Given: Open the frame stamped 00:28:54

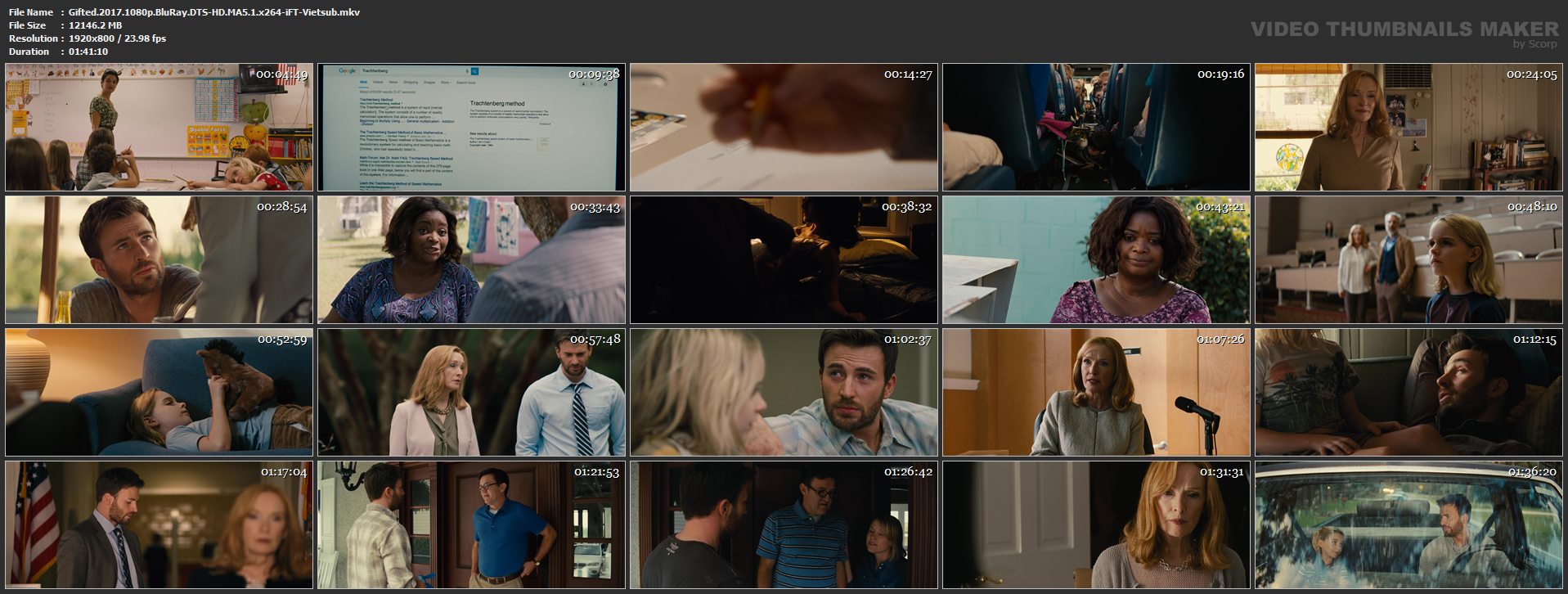Looking at the screenshot, I should (x=159, y=259).
